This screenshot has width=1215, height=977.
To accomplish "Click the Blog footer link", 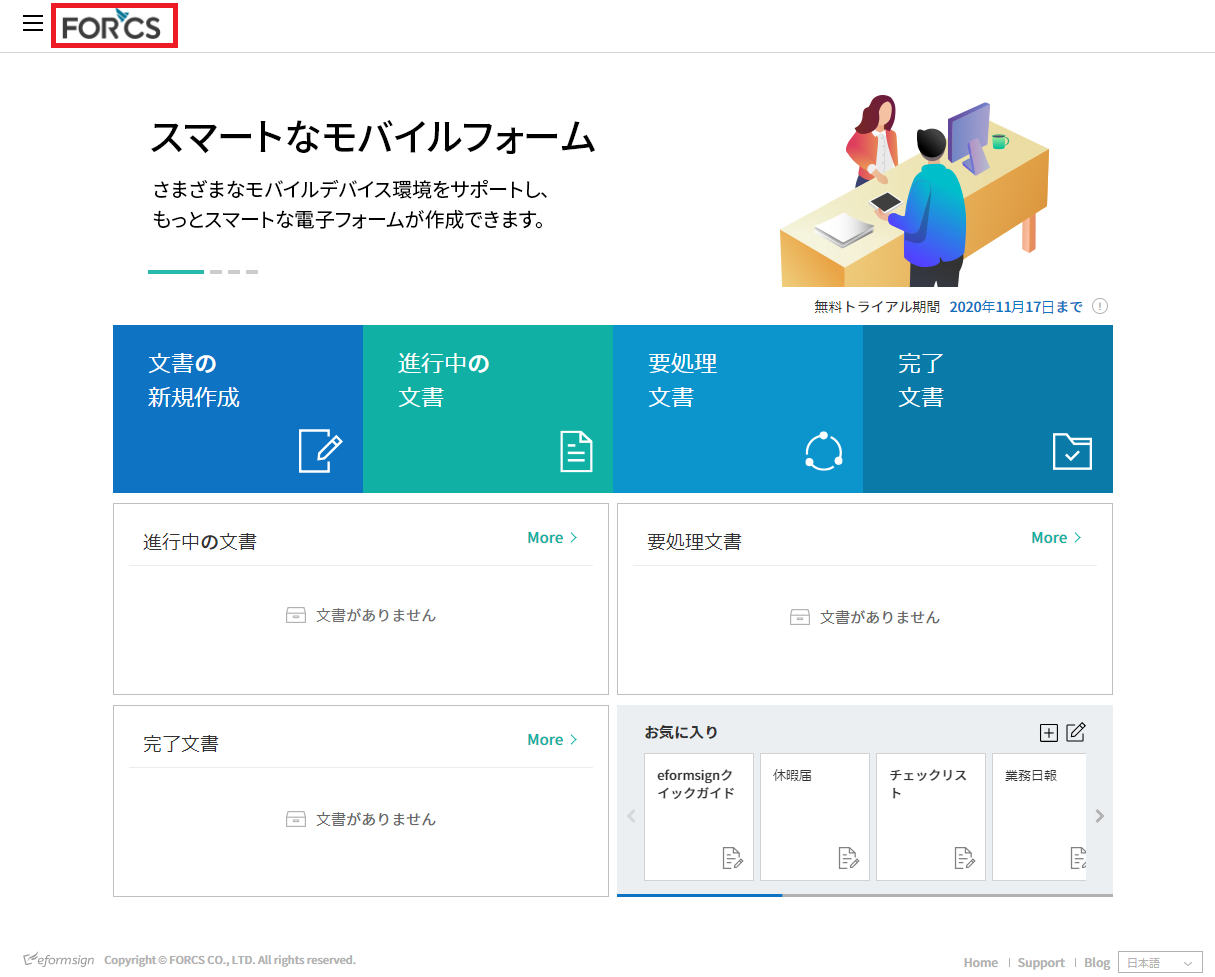I will [1097, 963].
